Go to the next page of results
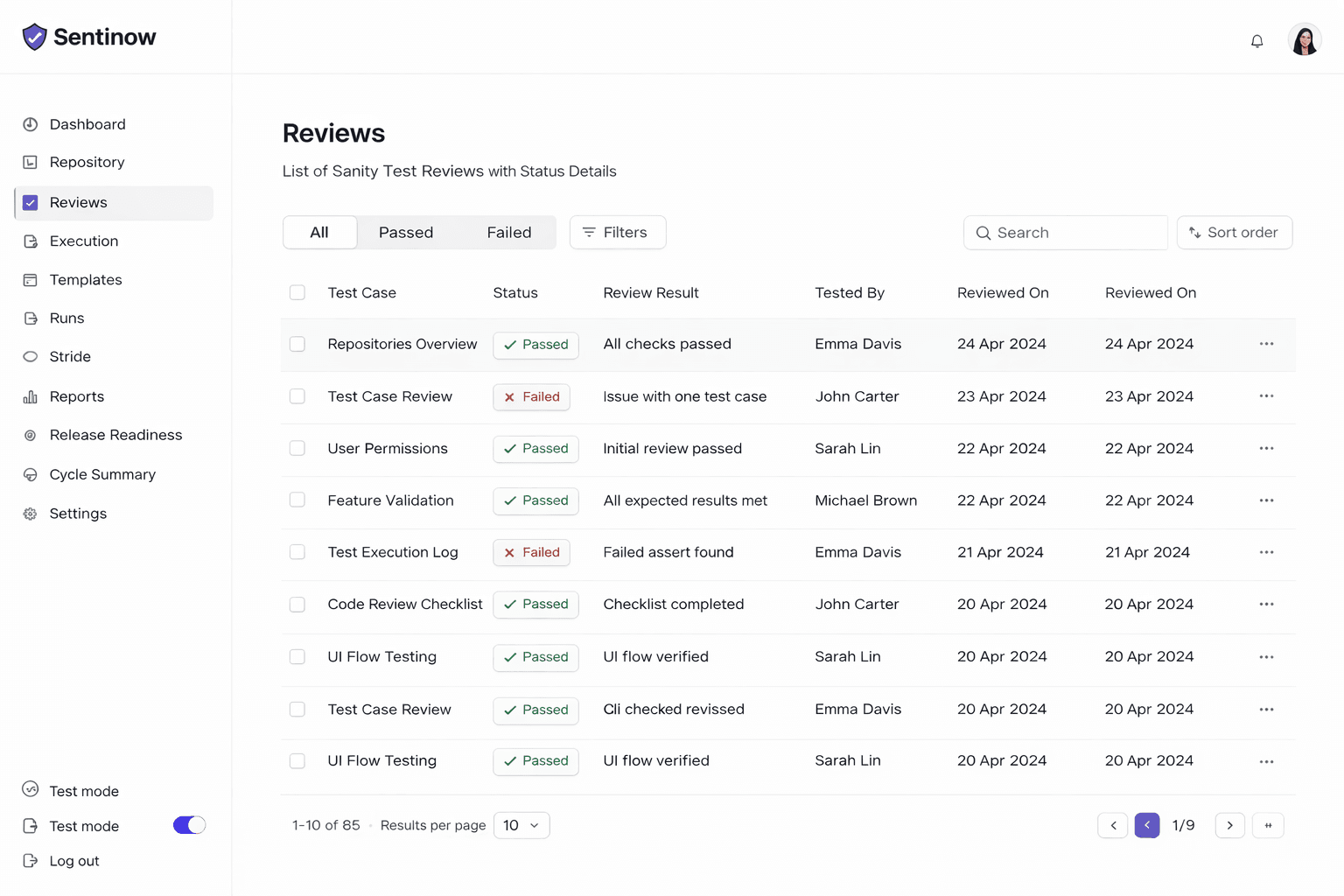1344x896 pixels. click(1229, 825)
